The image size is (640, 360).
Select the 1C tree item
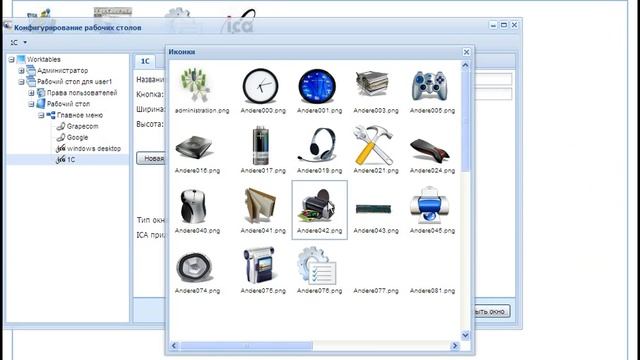tap(71, 160)
